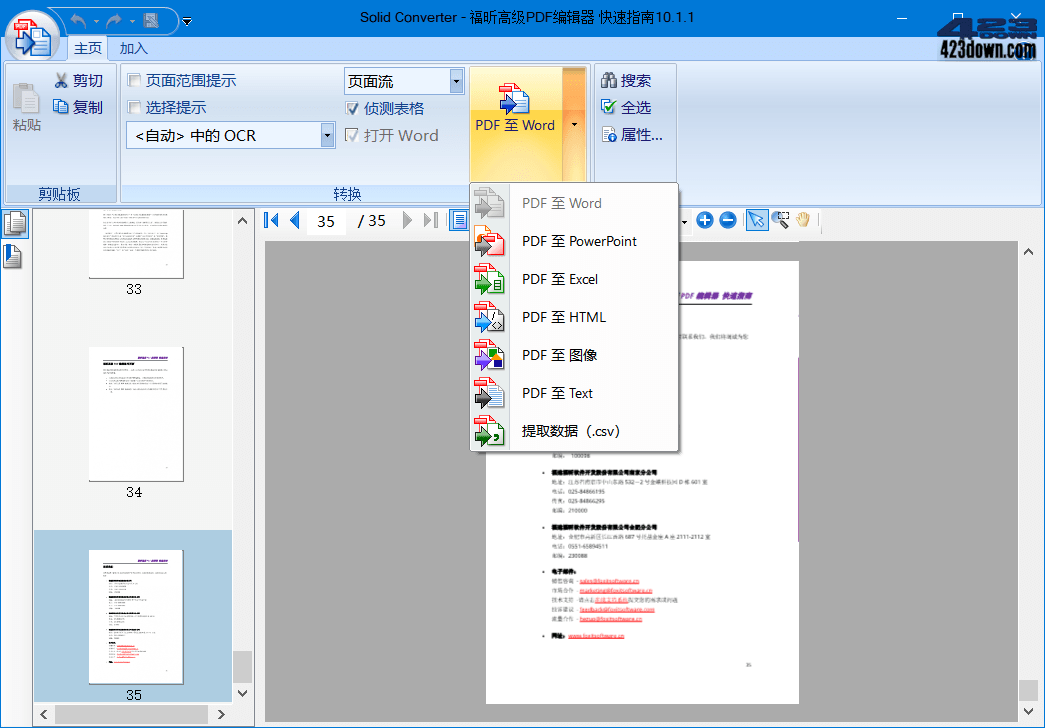Open the 页面流 dropdown
This screenshot has width=1045, height=728.
pyautogui.click(x=456, y=80)
